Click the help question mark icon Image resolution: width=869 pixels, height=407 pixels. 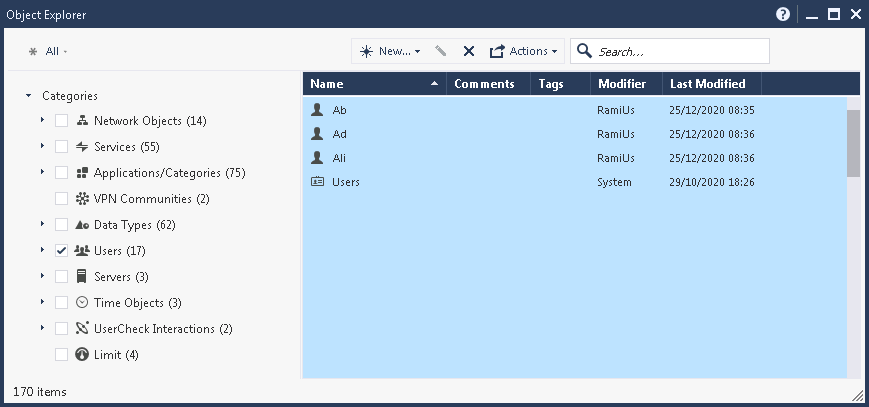[783, 15]
